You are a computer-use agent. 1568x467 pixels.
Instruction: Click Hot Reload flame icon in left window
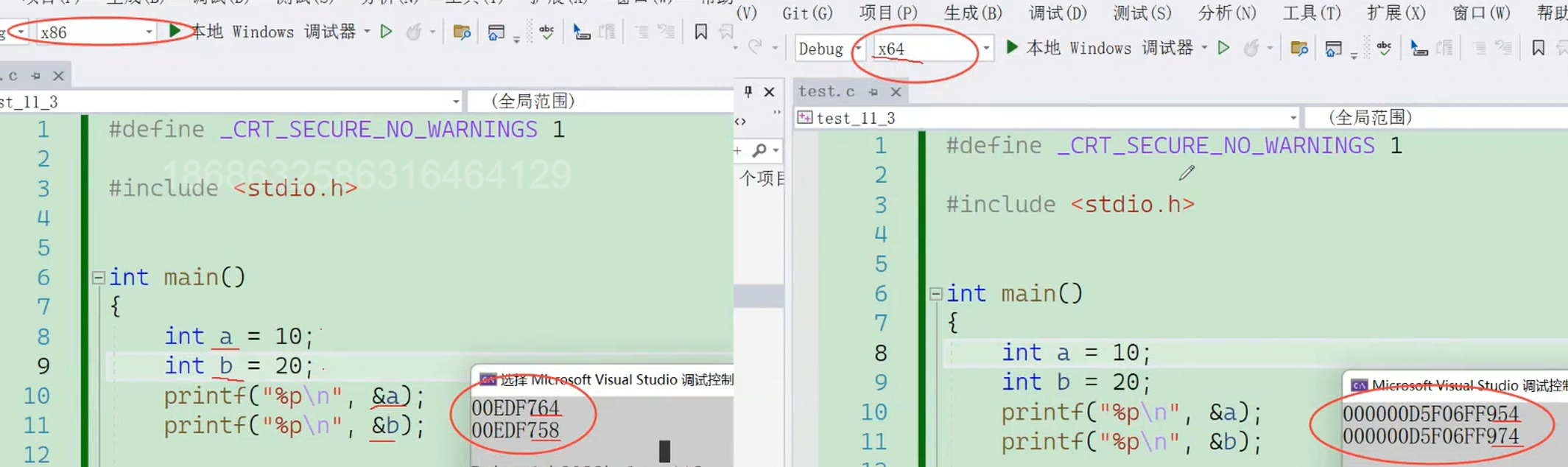414,32
